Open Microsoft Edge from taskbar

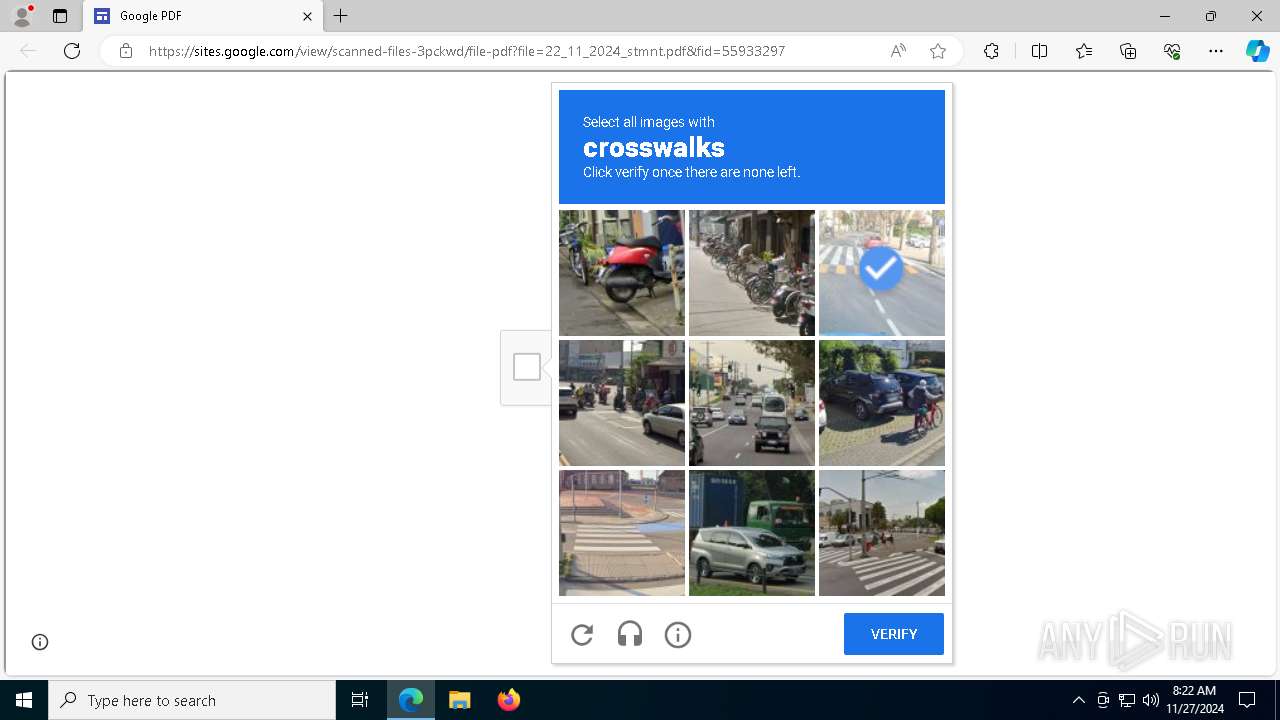pos(411,700)
